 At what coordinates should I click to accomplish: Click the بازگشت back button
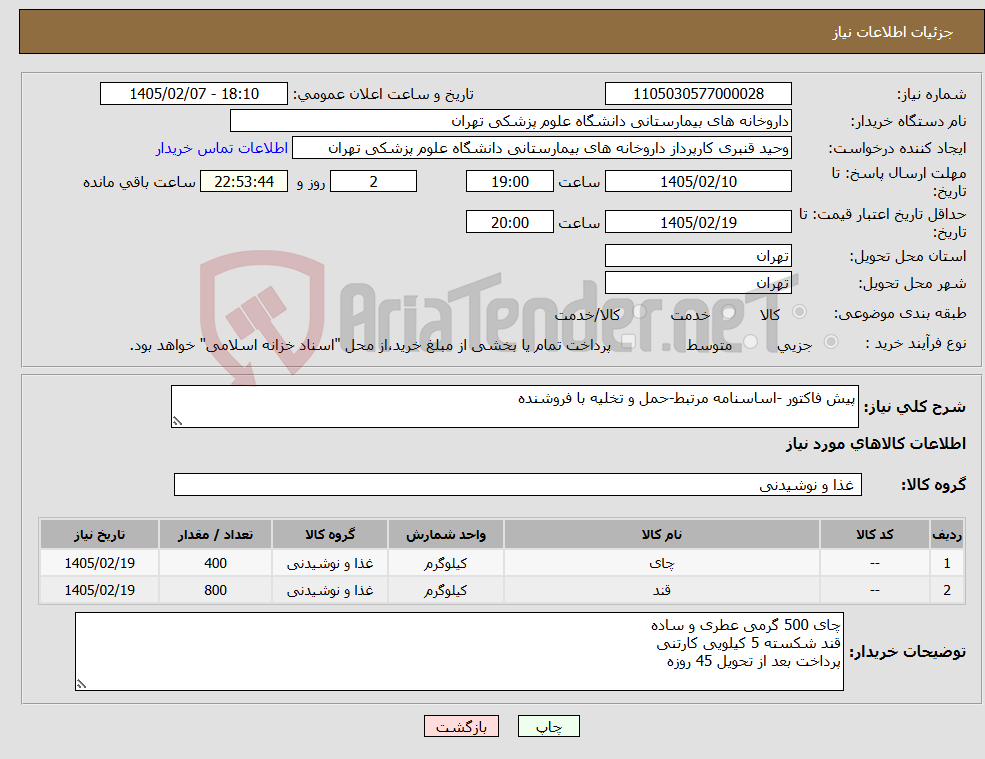[461, 726]
